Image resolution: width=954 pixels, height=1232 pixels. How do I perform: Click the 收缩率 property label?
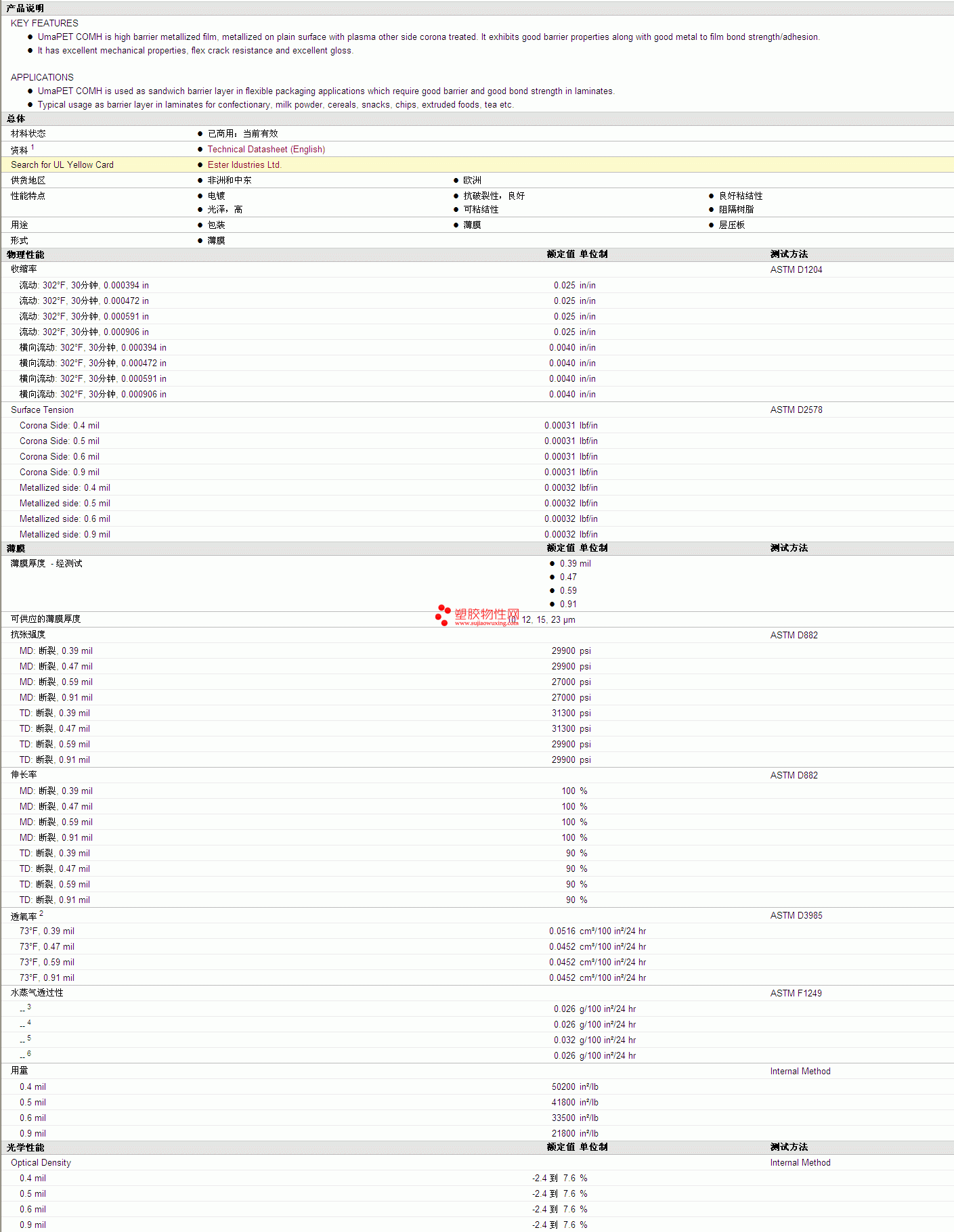tap(24, 269)
